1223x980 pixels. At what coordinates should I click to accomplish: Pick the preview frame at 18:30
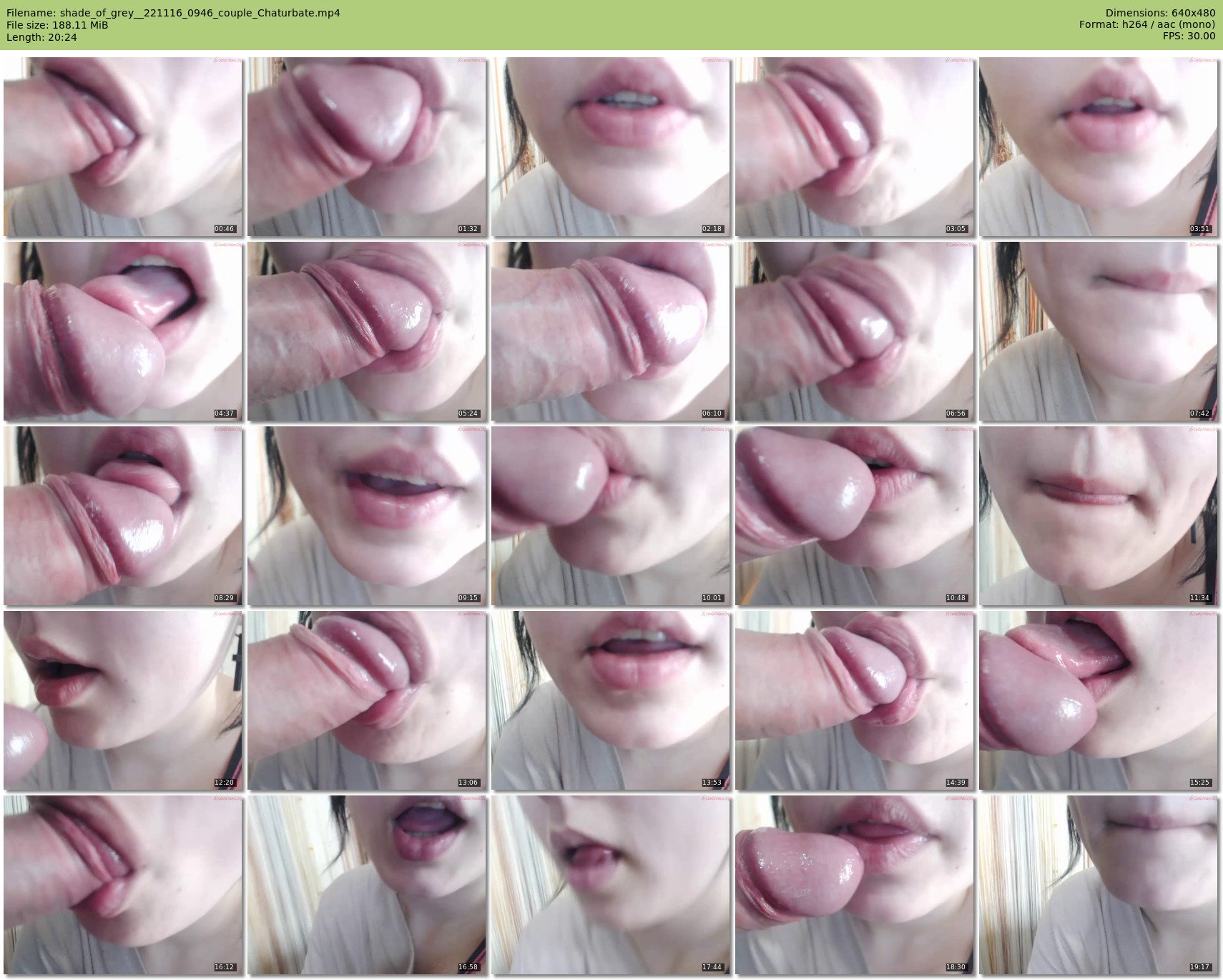pos(855,885)
